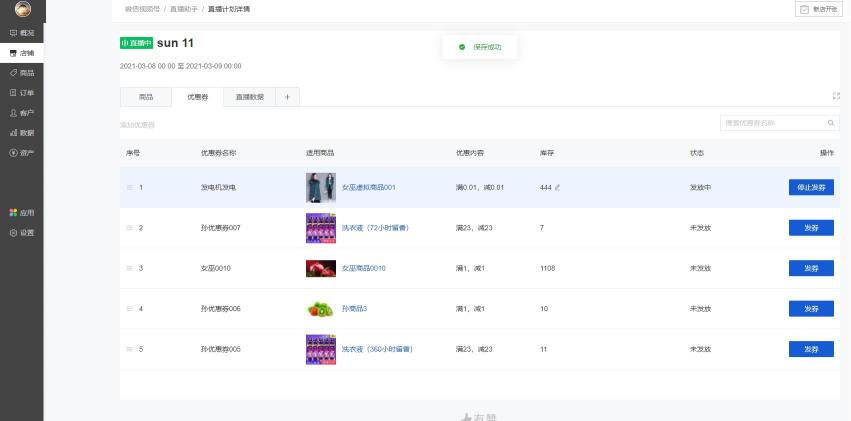
Task: Click the drag handle of row 4
Action: pyautogui.click(x=130, y=309)
